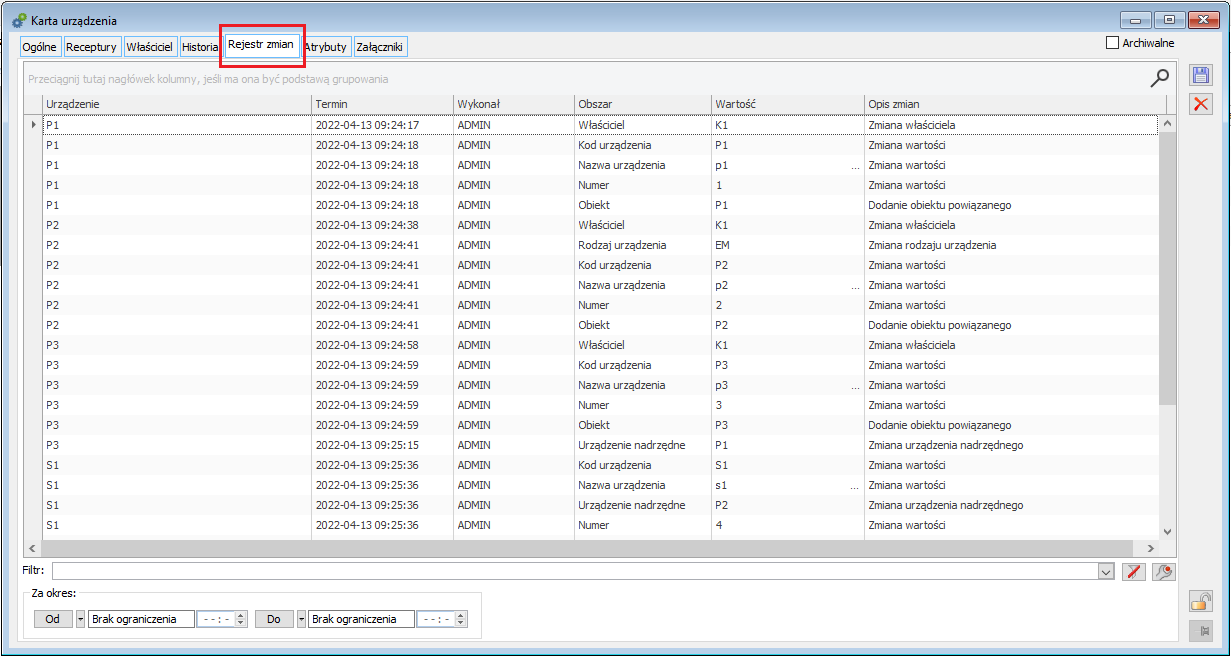Screen dimensions: 1231x656
Task: Click the ellipsis next to value s1
Action: click(x=855, y=485)
